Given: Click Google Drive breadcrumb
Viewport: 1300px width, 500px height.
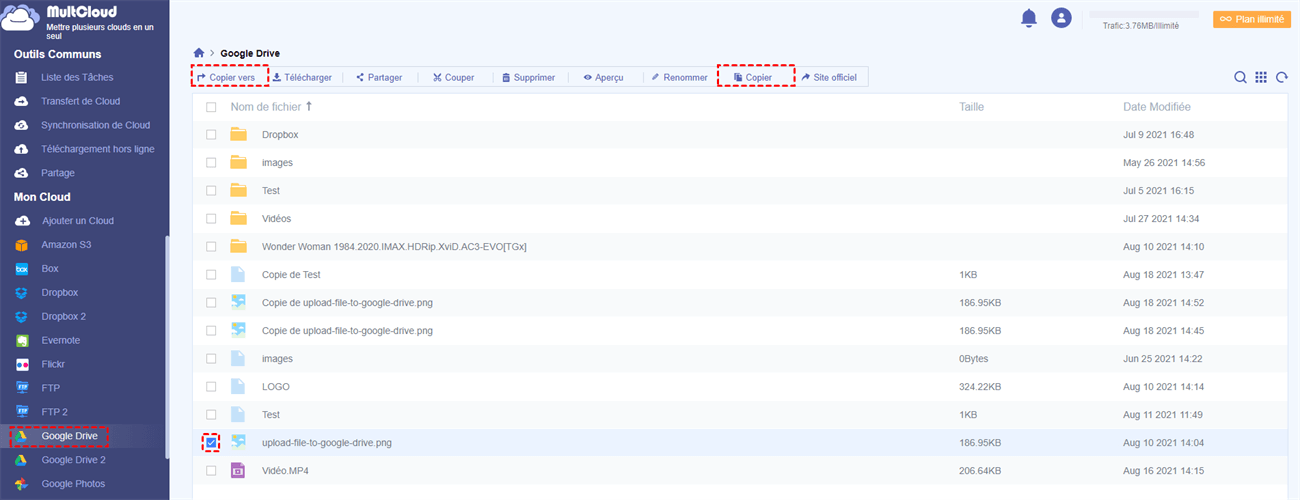Looking at the screenshot, I should tap(250, 53).
